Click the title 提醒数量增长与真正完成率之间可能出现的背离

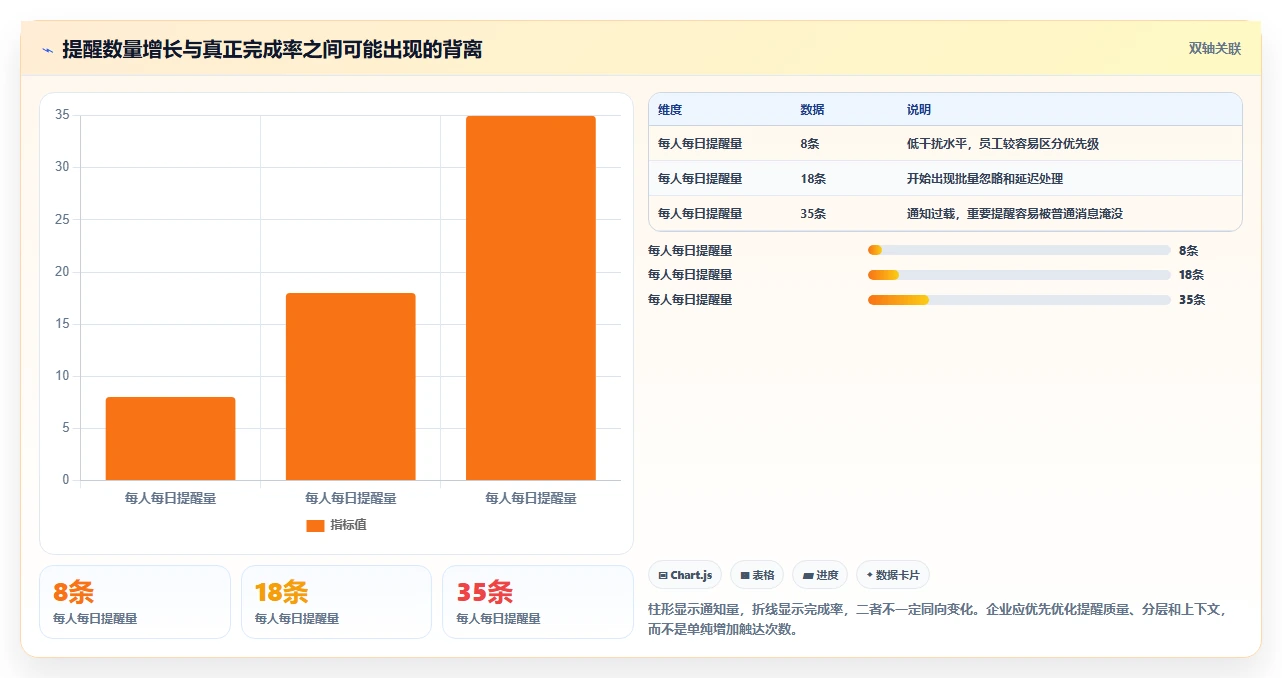pos(272,50)
